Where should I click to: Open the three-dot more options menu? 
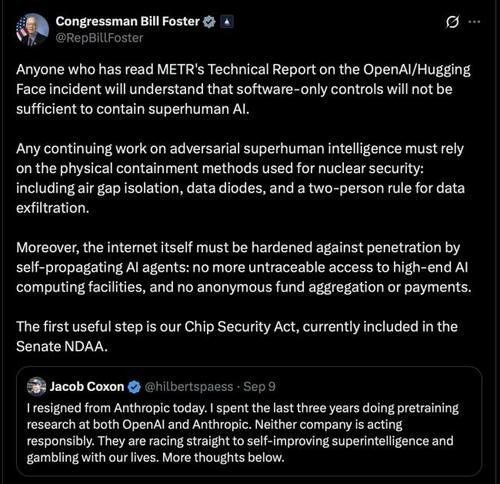[474, 22]
